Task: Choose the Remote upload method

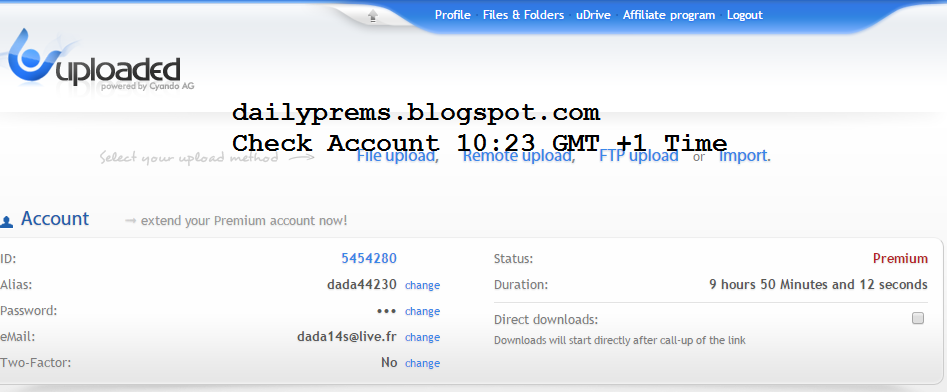Action: click(x=517, y=156)
